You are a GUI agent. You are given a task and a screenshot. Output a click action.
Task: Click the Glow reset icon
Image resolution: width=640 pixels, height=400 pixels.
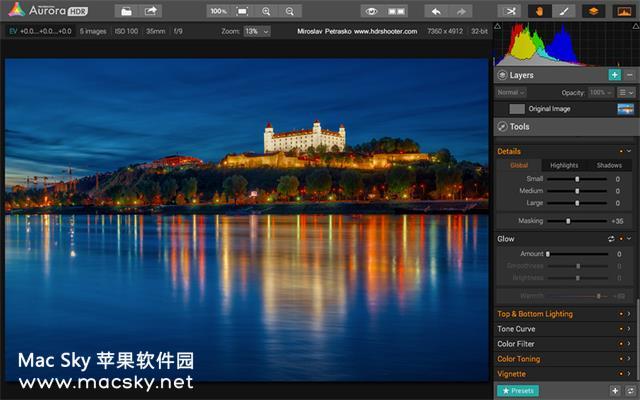[x=611, y=239]
